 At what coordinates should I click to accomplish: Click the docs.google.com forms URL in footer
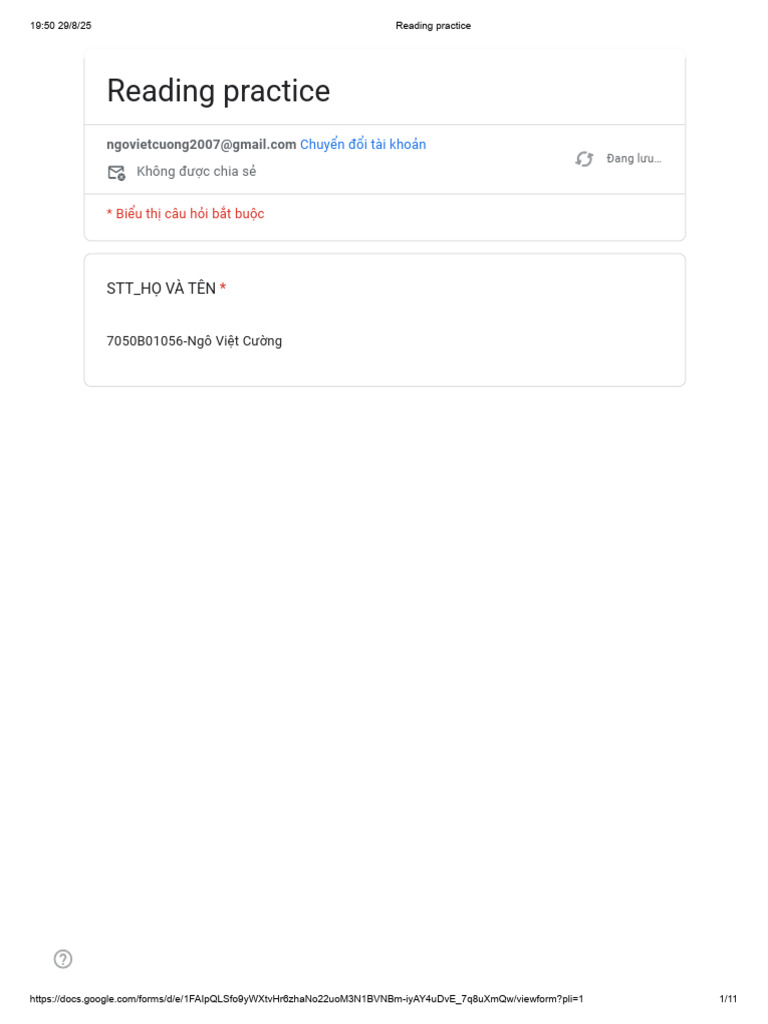[x=306, y=999]
